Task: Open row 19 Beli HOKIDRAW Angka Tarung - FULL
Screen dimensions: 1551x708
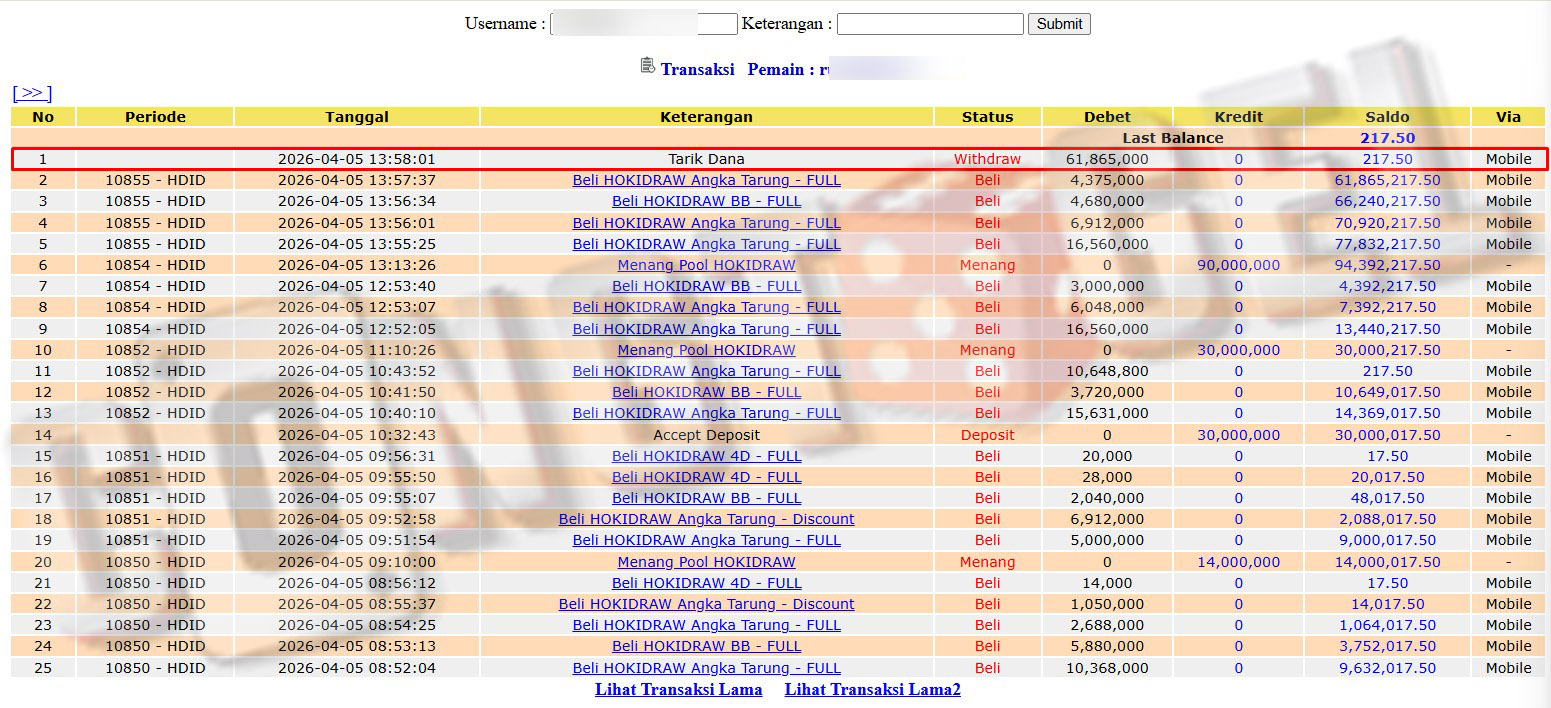Action: pos(706,540)
